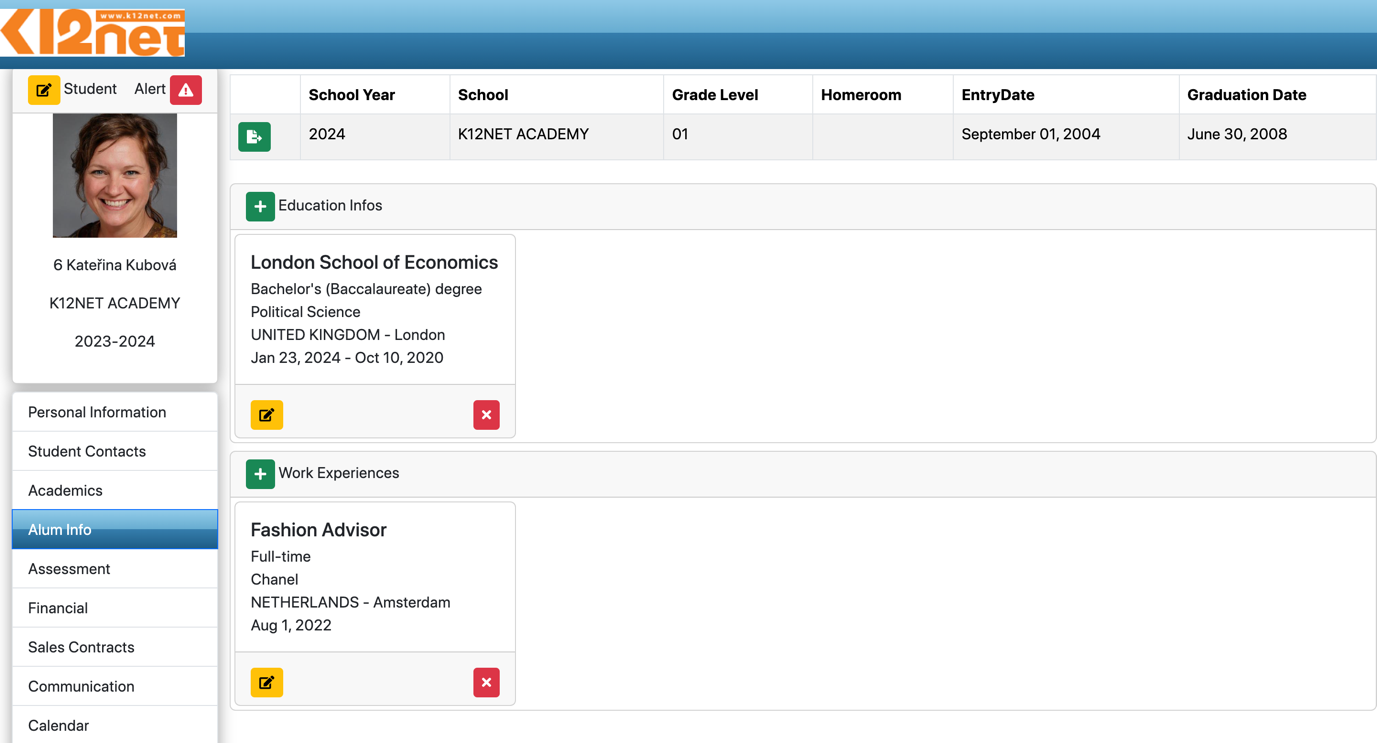Image resolution: width=1377 pixels, height=743 pixels.
Task: Edit London School of Economics entry
Action: point(266,415)
